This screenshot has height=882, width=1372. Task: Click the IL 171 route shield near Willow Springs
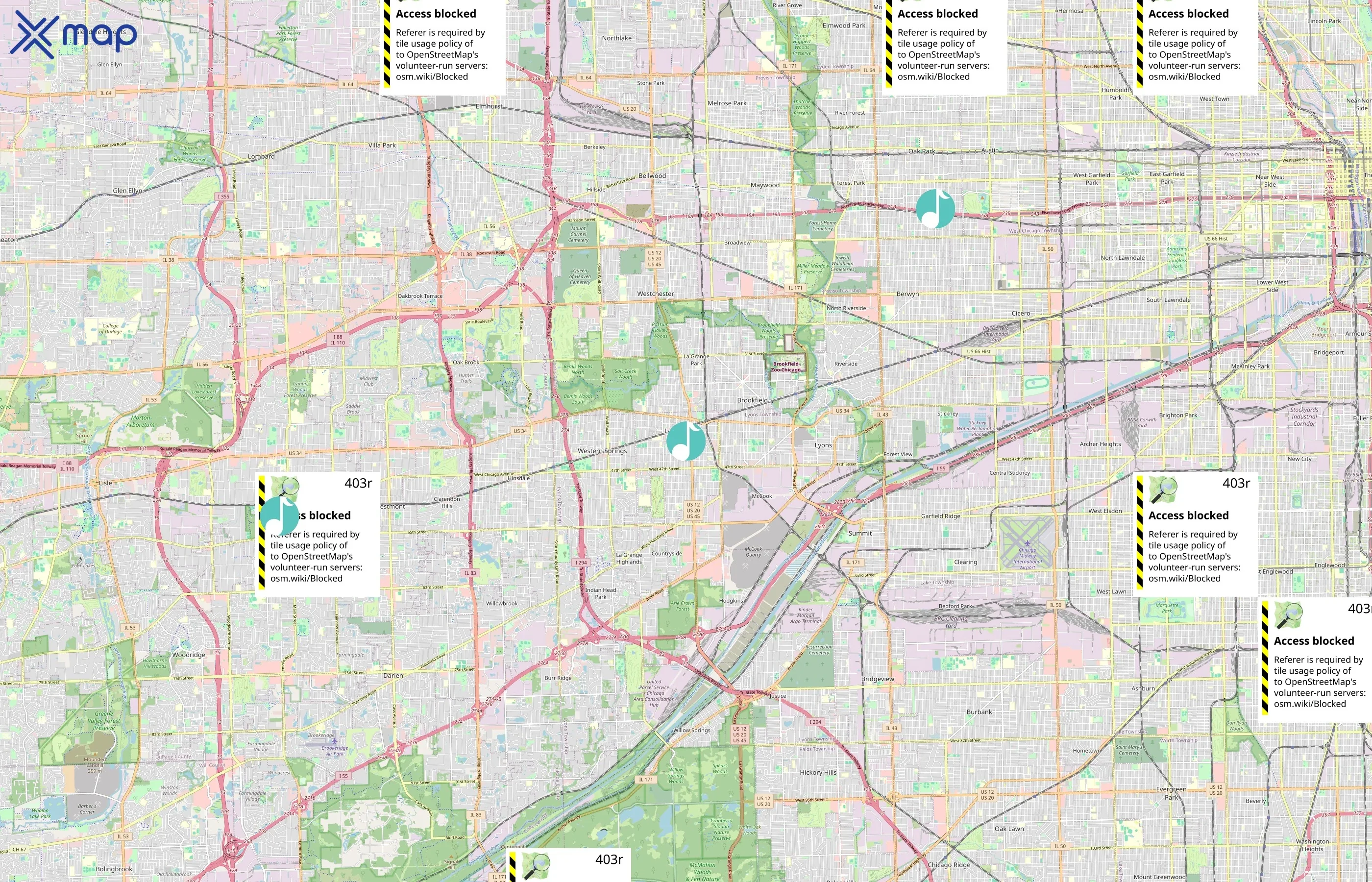click(646, 781)
